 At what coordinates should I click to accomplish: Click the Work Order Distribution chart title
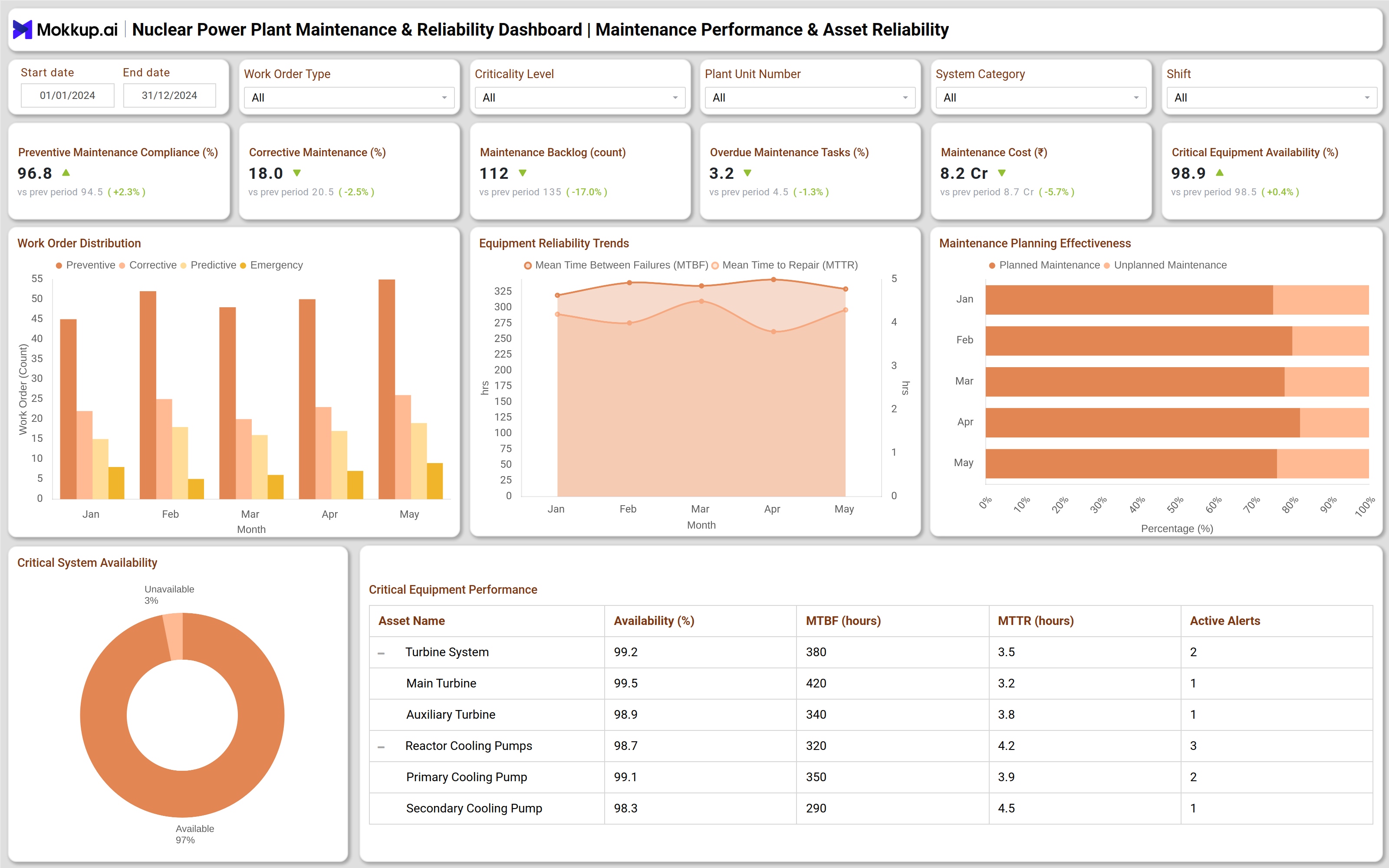click(x=79, y=243)
